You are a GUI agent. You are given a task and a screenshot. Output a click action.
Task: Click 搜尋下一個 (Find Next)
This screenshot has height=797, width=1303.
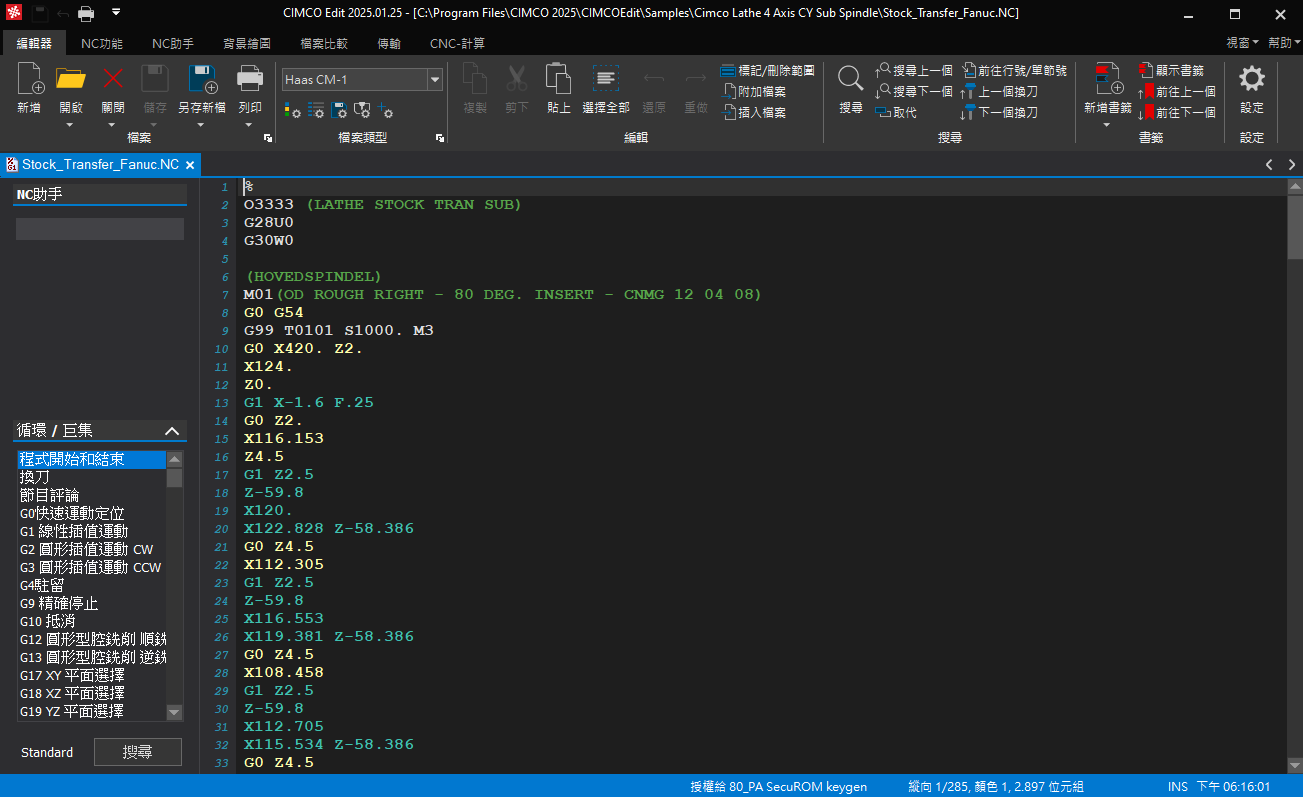[914, 91]
